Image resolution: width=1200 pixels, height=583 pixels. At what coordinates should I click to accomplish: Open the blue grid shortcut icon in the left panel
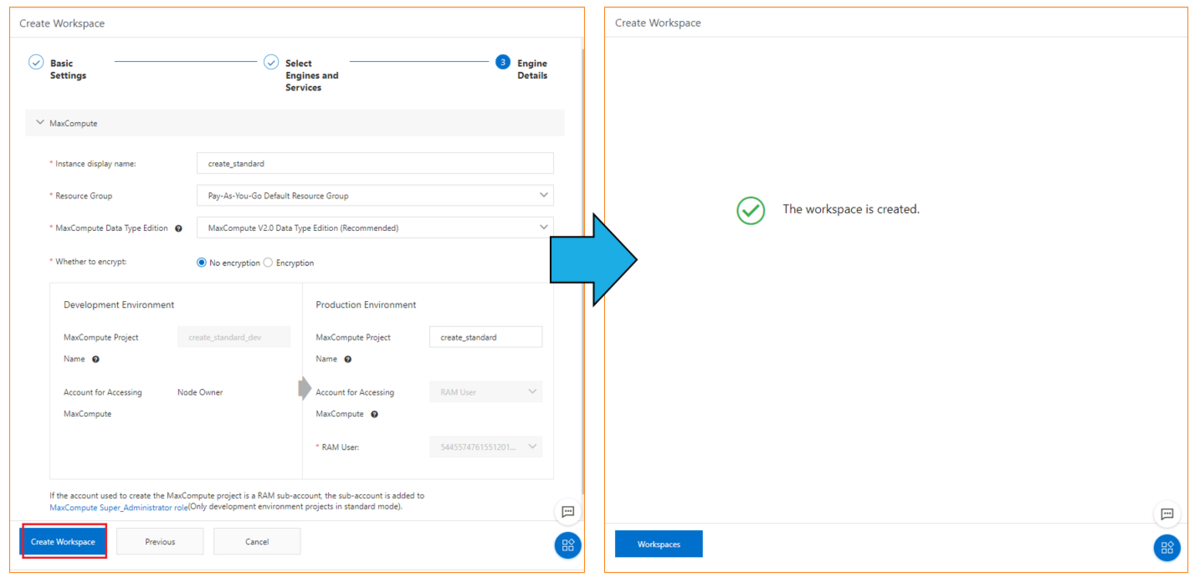click(568, 545)
